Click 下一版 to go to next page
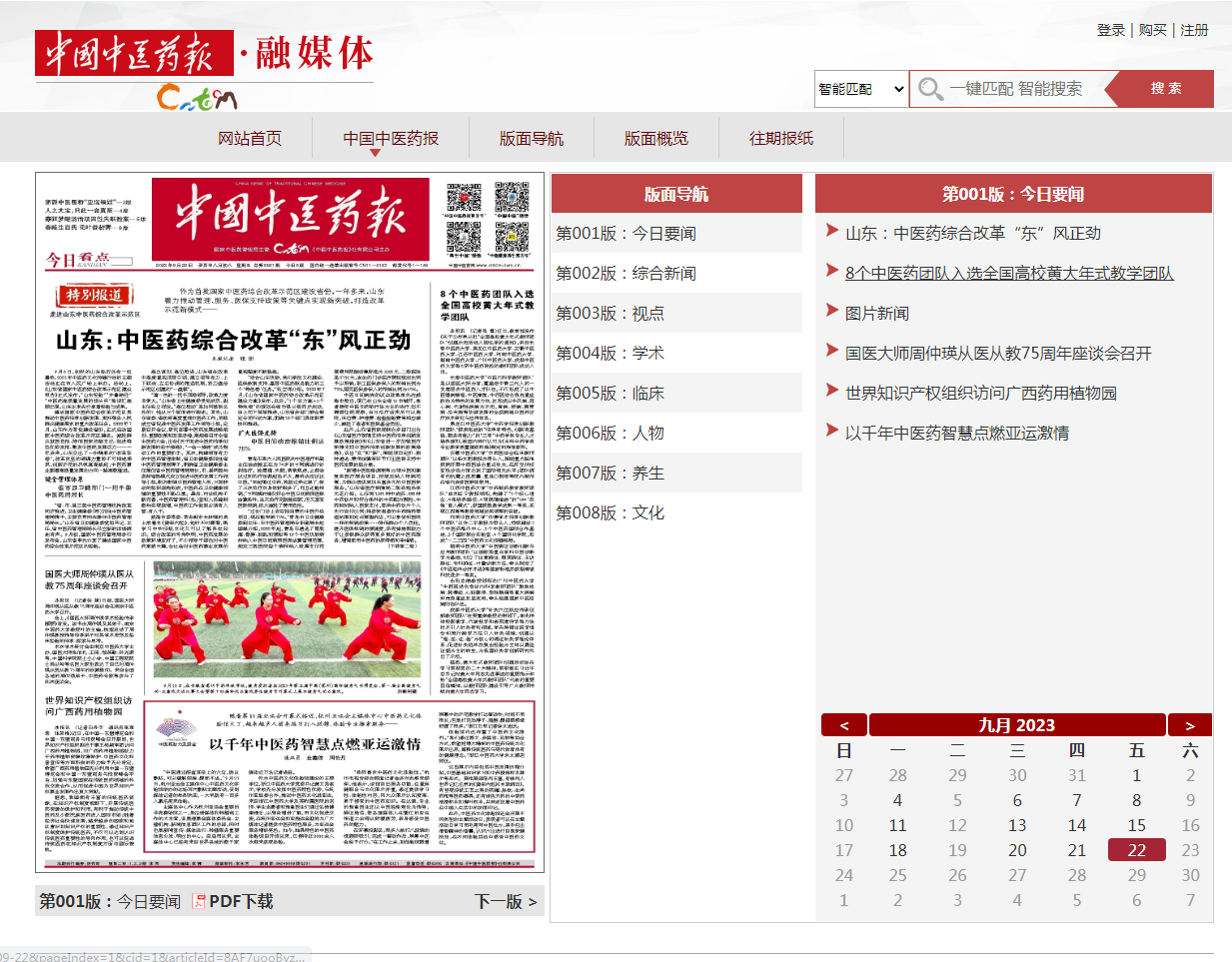This screenshot has width=1232, height=962. click(506, 901)
